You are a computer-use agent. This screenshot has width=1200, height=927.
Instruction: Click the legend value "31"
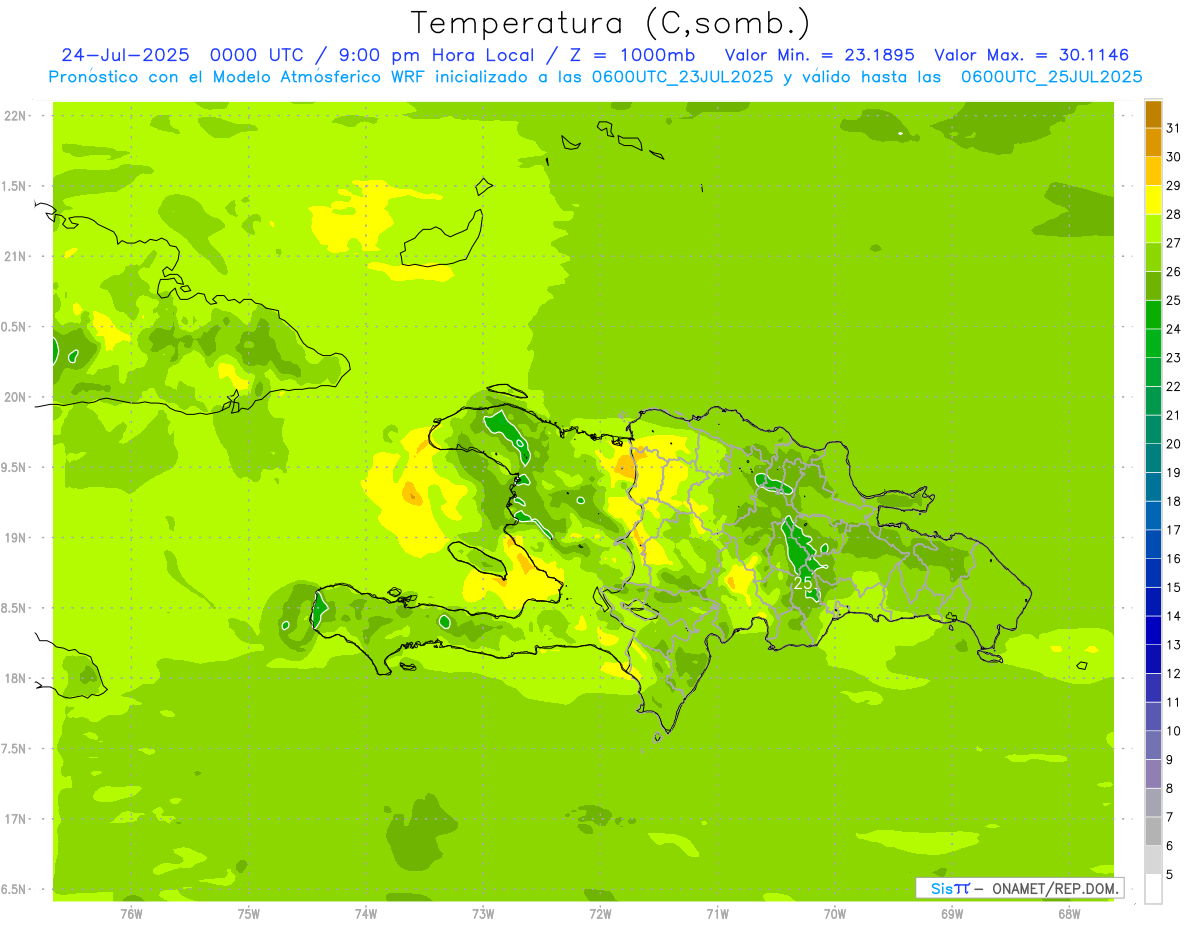coord(1173,128)
